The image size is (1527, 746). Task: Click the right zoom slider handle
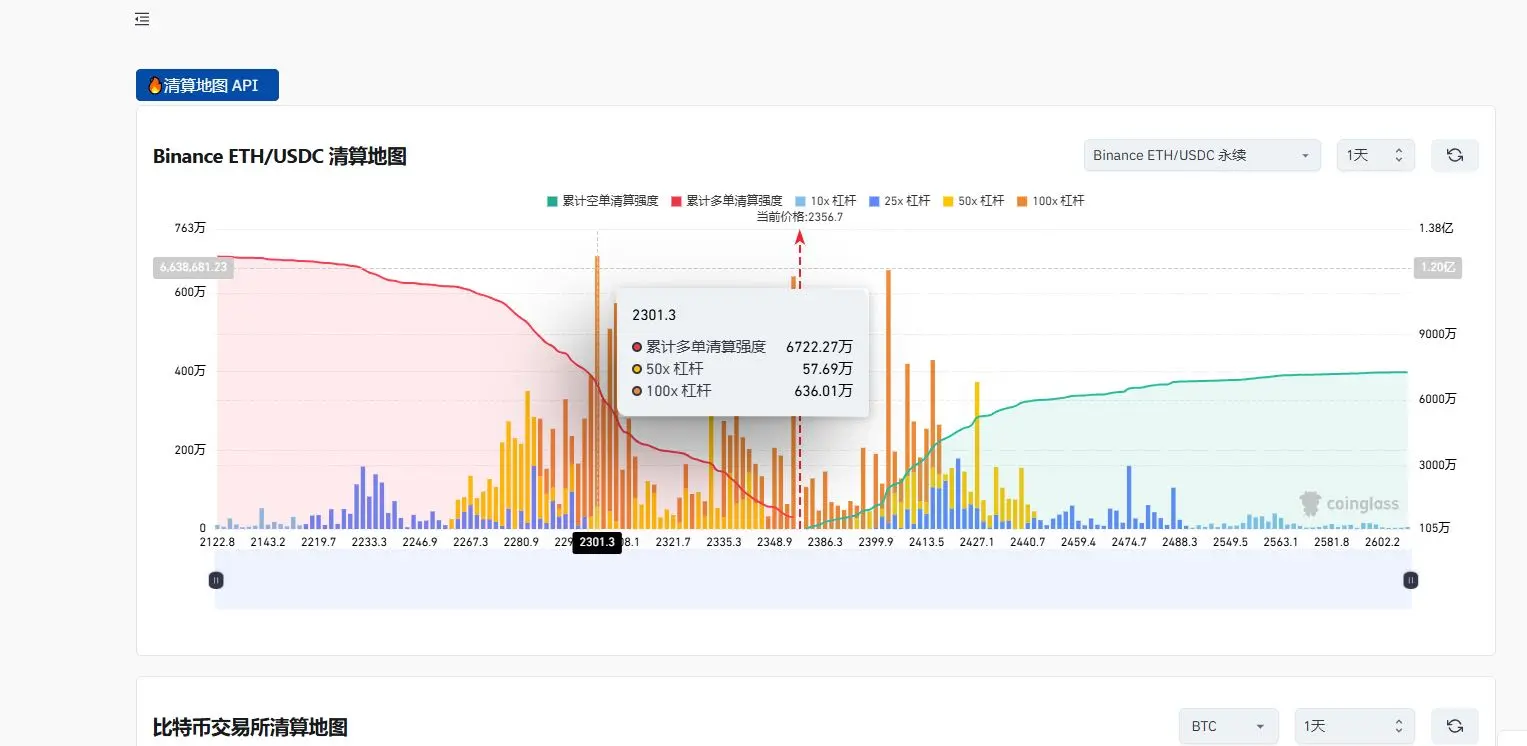click(1411, 580)
